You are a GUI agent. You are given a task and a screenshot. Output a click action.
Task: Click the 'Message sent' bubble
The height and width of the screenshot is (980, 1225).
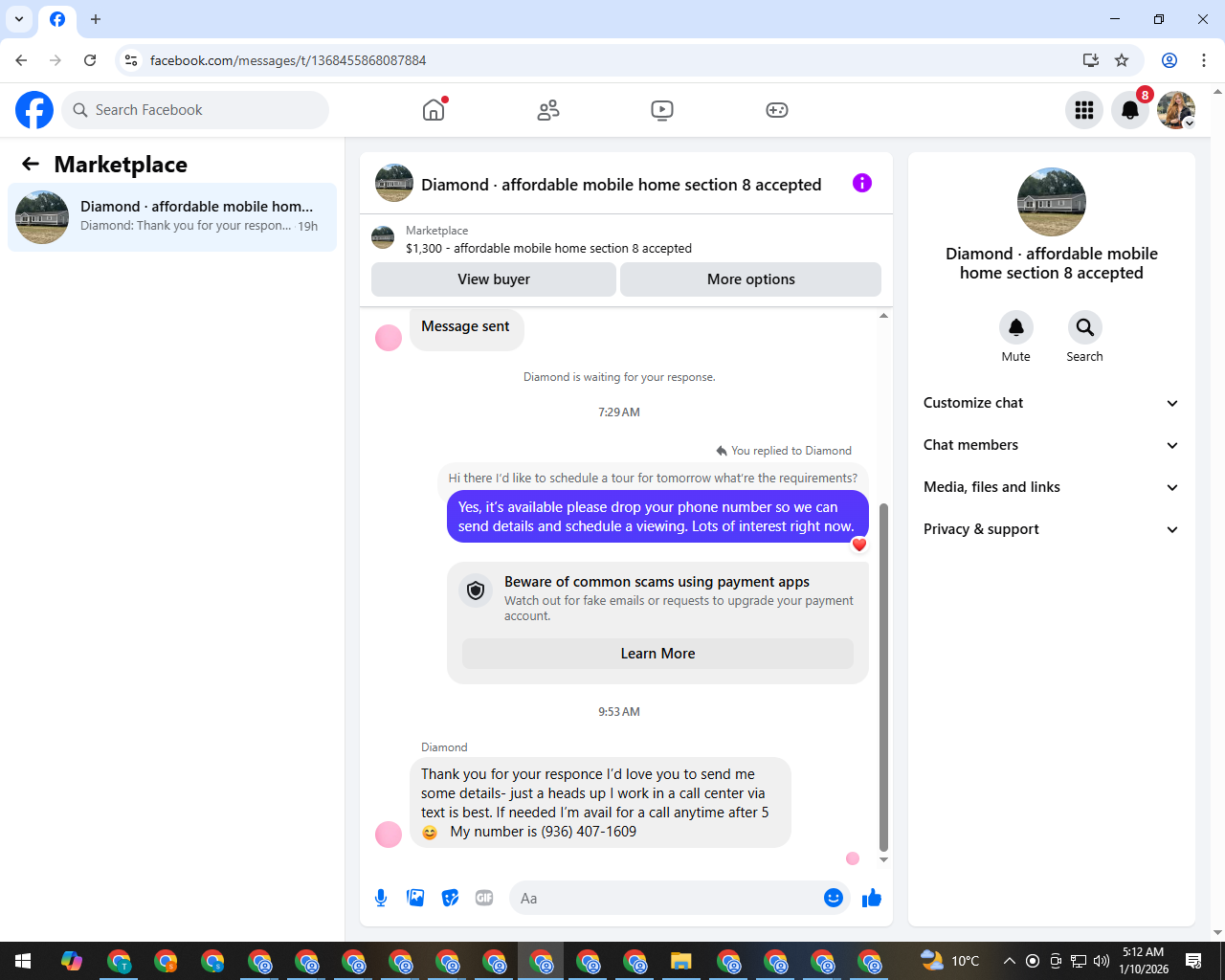pos(466,328)
